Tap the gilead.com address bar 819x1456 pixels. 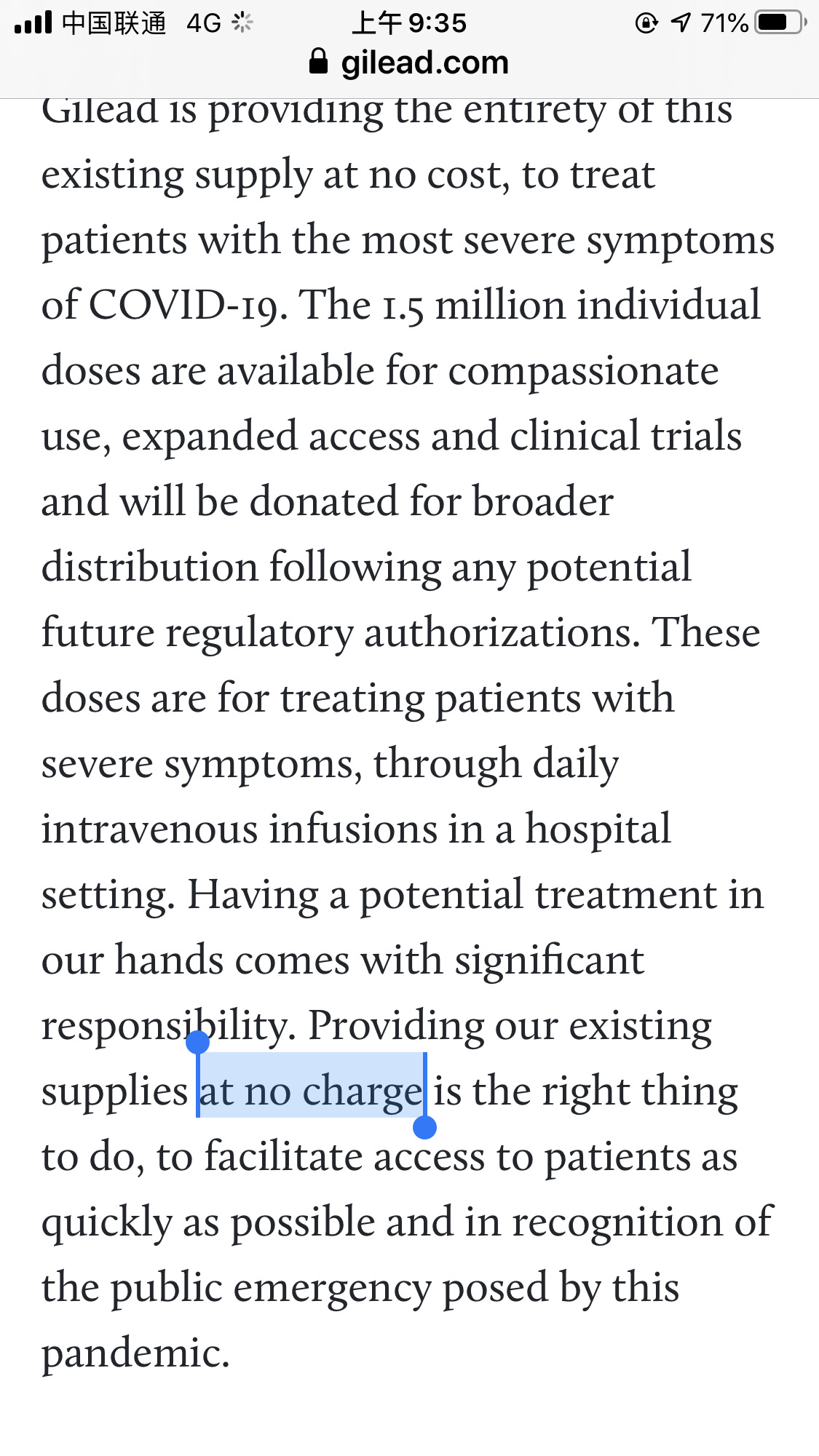click(x=409, y=63)
